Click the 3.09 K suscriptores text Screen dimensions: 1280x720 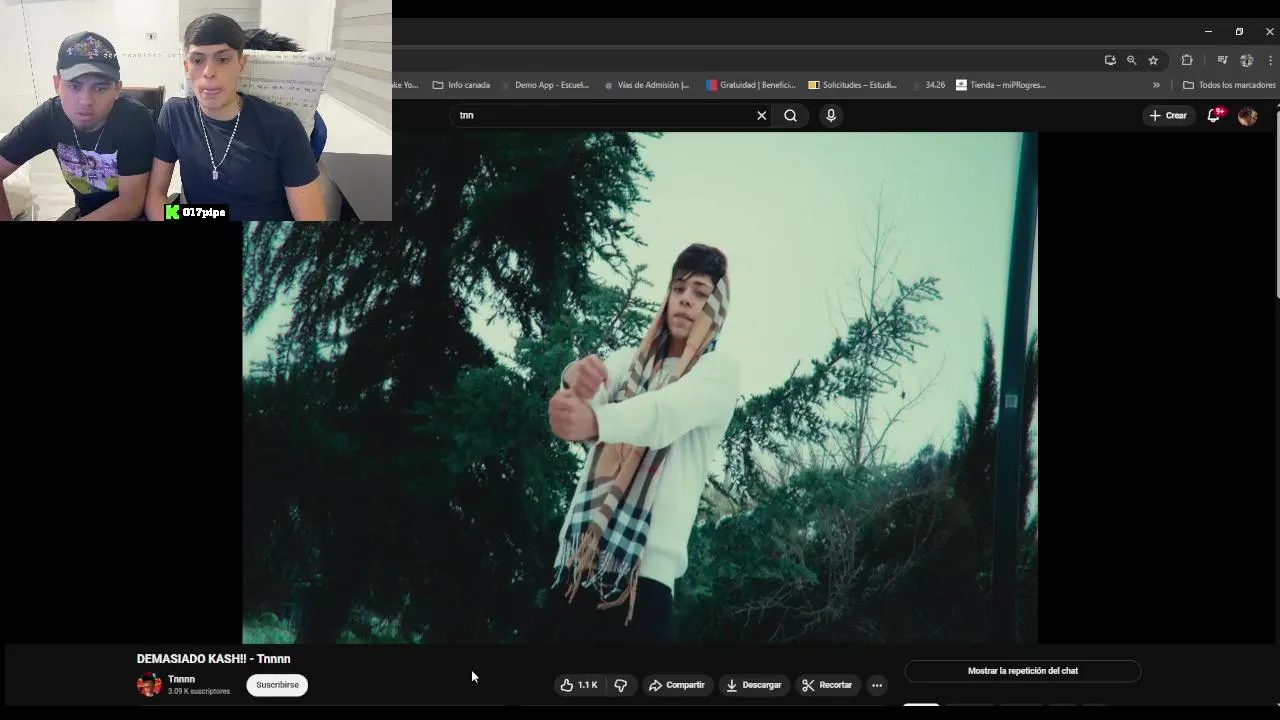coord(199,692)
